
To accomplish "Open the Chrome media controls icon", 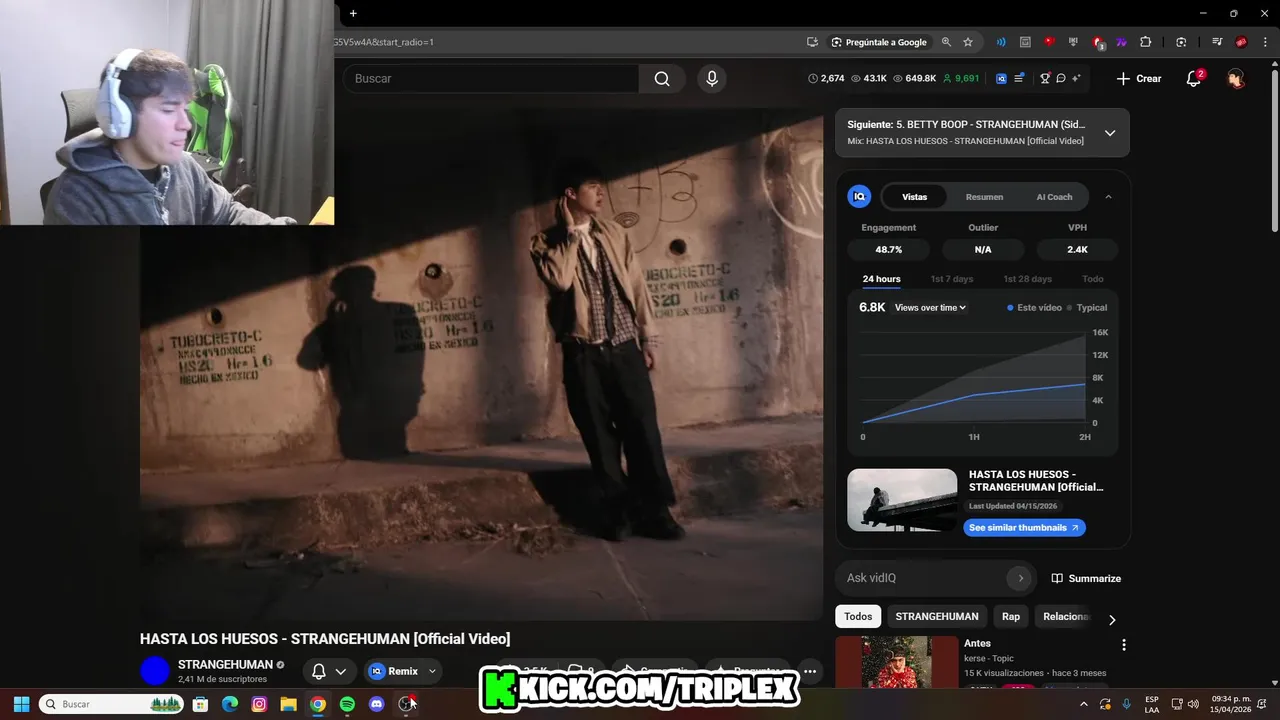I will (1217, 42).
